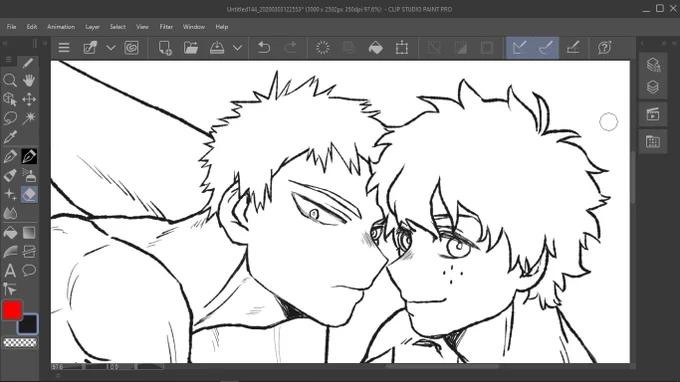
Task: Open the Clip Studio Support help icon
Action: 605,48
